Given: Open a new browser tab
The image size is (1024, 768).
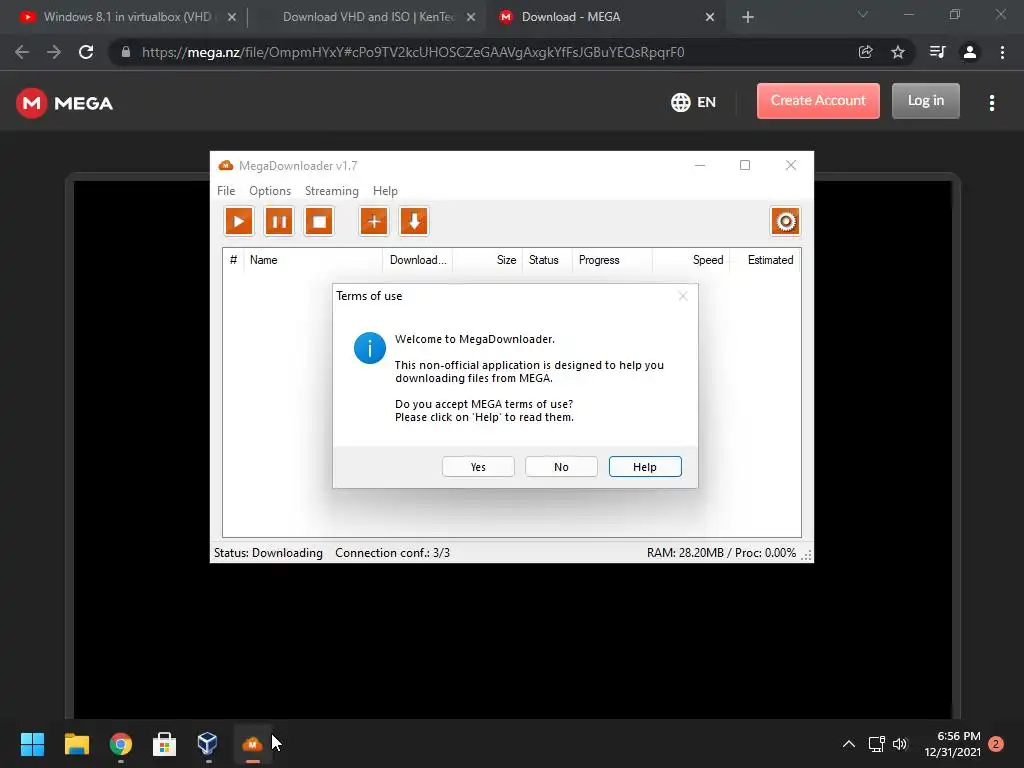Looking at the screenshot, I should pyautogui.click(x=748, y=17).
